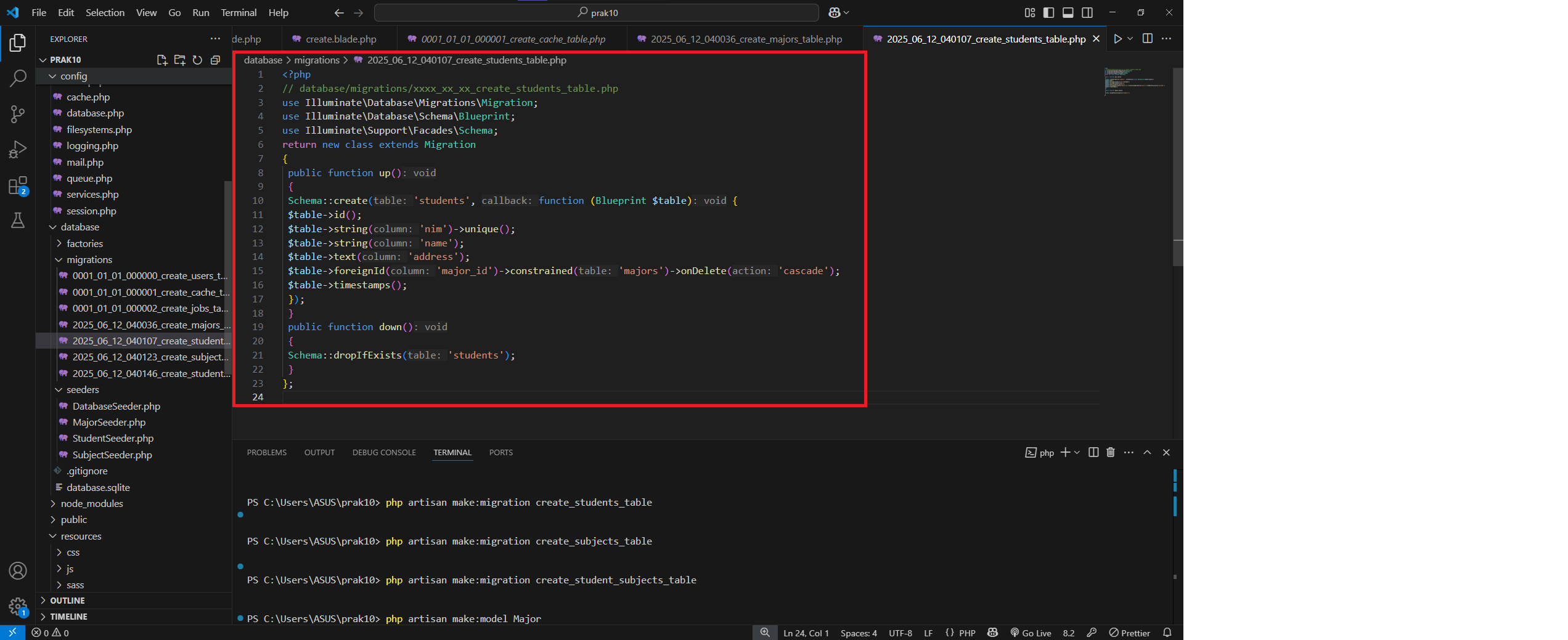Screen dimensions: 1568x640
Task: Open the terminal launch profile dropdown
Action: click(x=1077, y=452)
